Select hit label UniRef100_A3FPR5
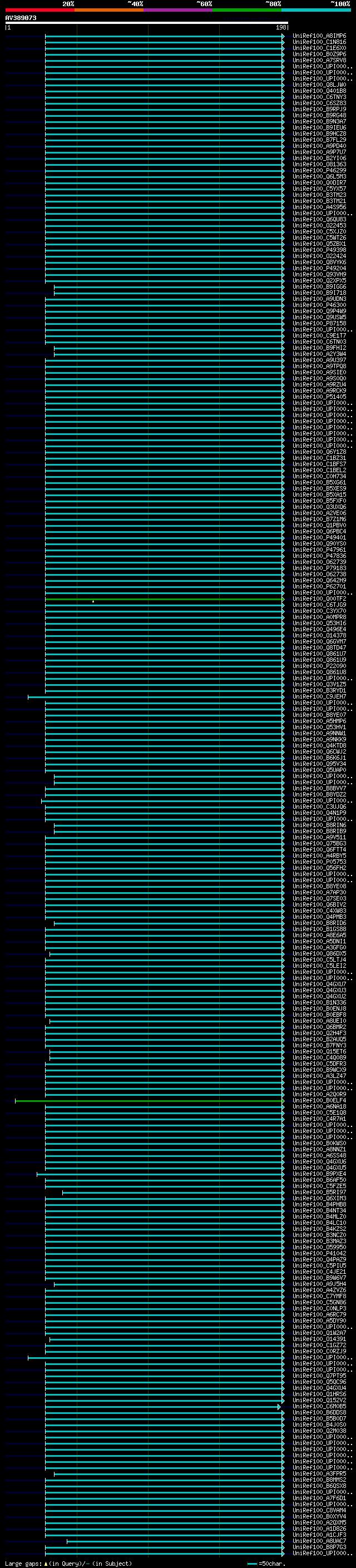This screenshot has height=1568, width=356. (319, 1474)
